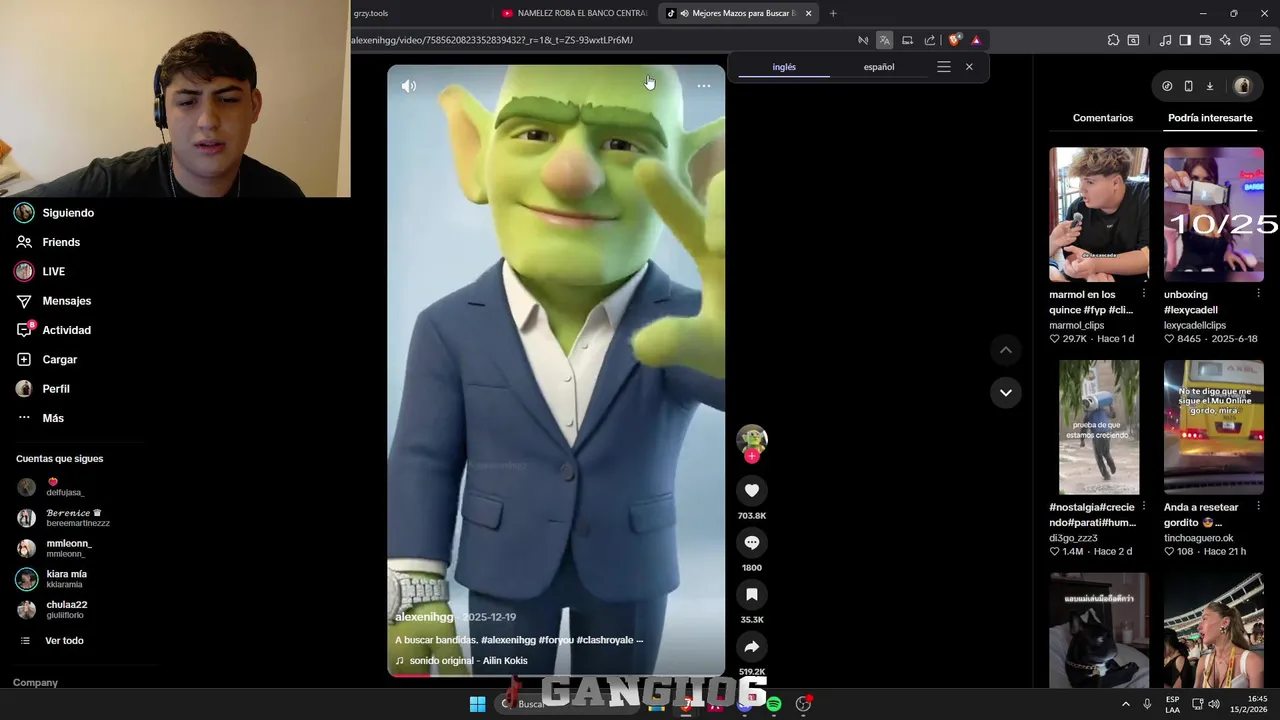Switch to NAMELEZ ROBA EL BANCO browser tab
The image size is (1280, 720).
click(x=575, y=13)
